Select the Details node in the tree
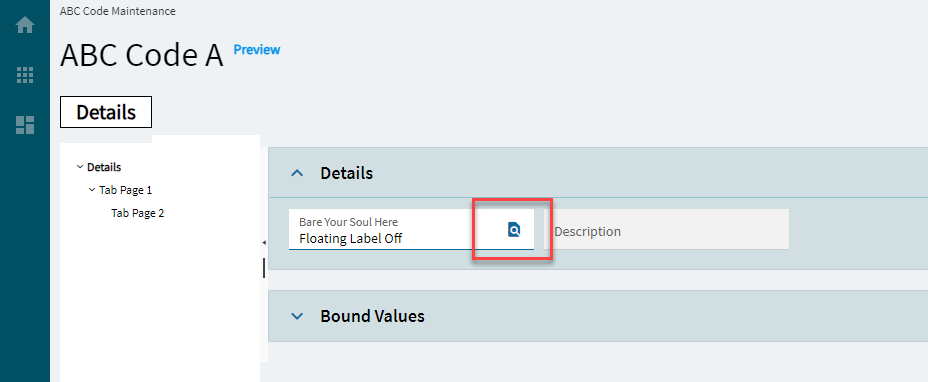 coord(104,168)
